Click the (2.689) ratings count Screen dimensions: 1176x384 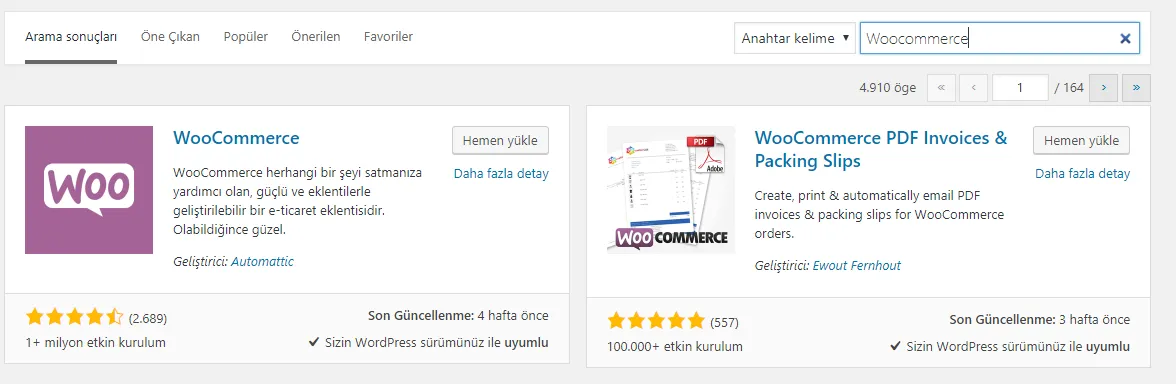pyautogui.click(x=148, y=319)
